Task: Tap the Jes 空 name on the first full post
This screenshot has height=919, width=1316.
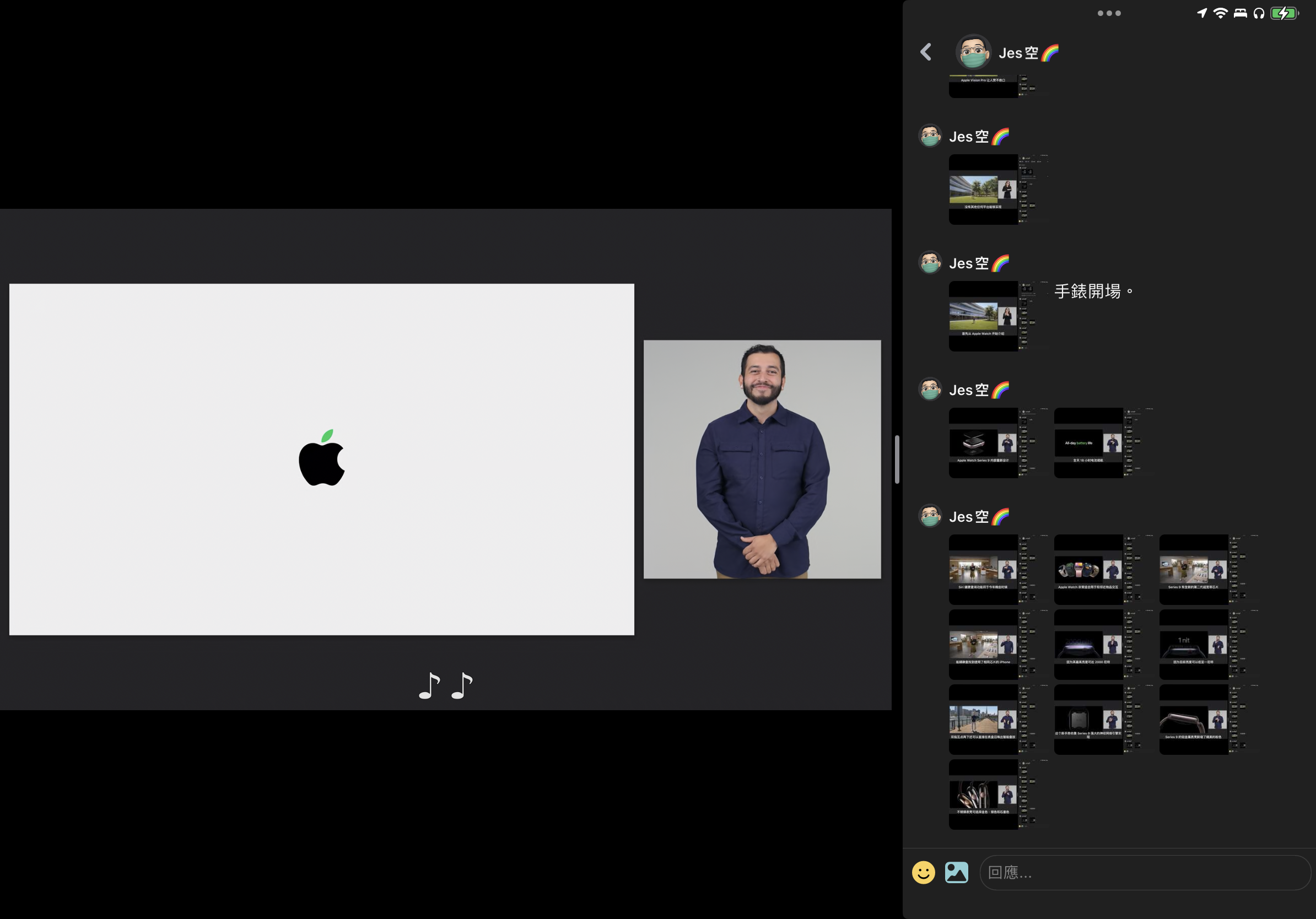Action: coord(979,136)
